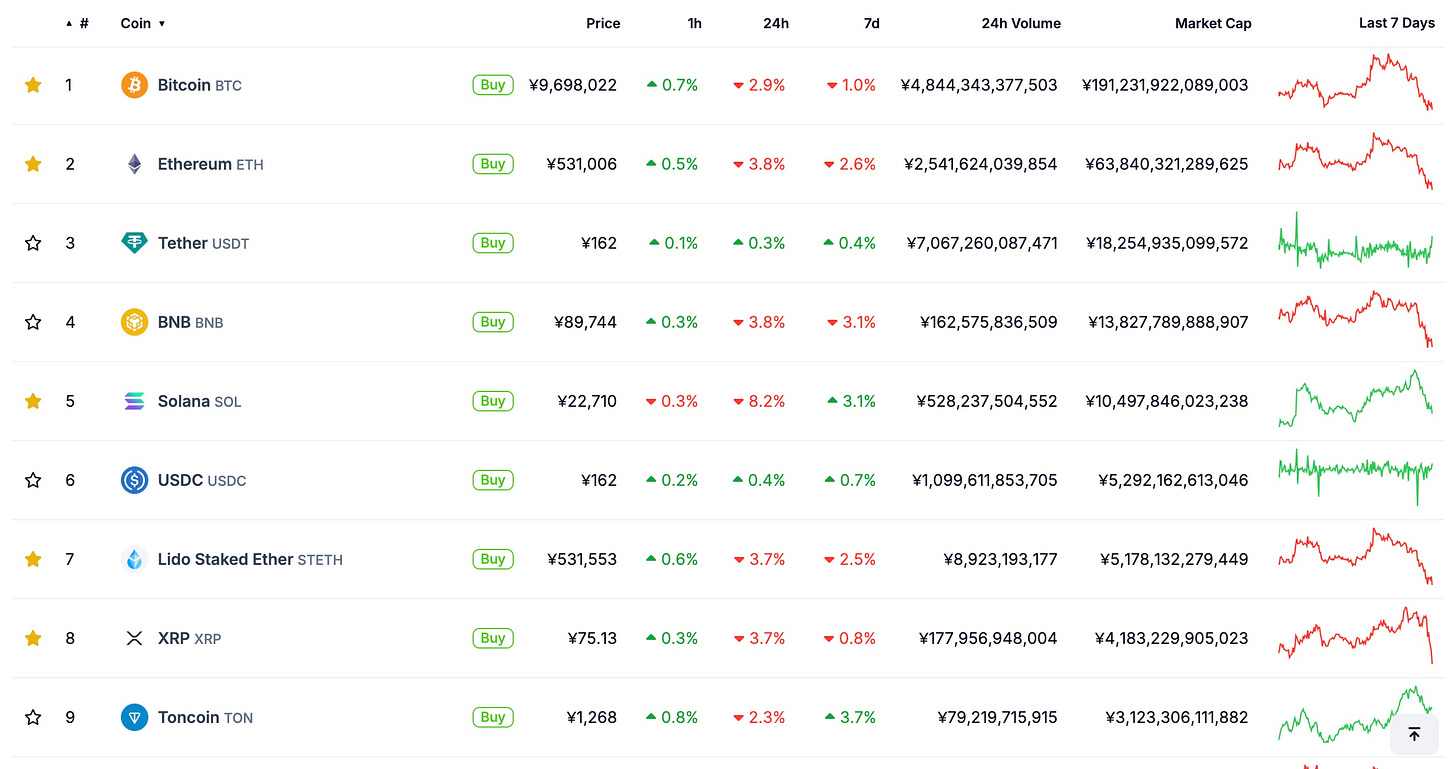Star USDC as a favorite
Viewport: 1456px width, 769px height.
(x=33, y=480)
